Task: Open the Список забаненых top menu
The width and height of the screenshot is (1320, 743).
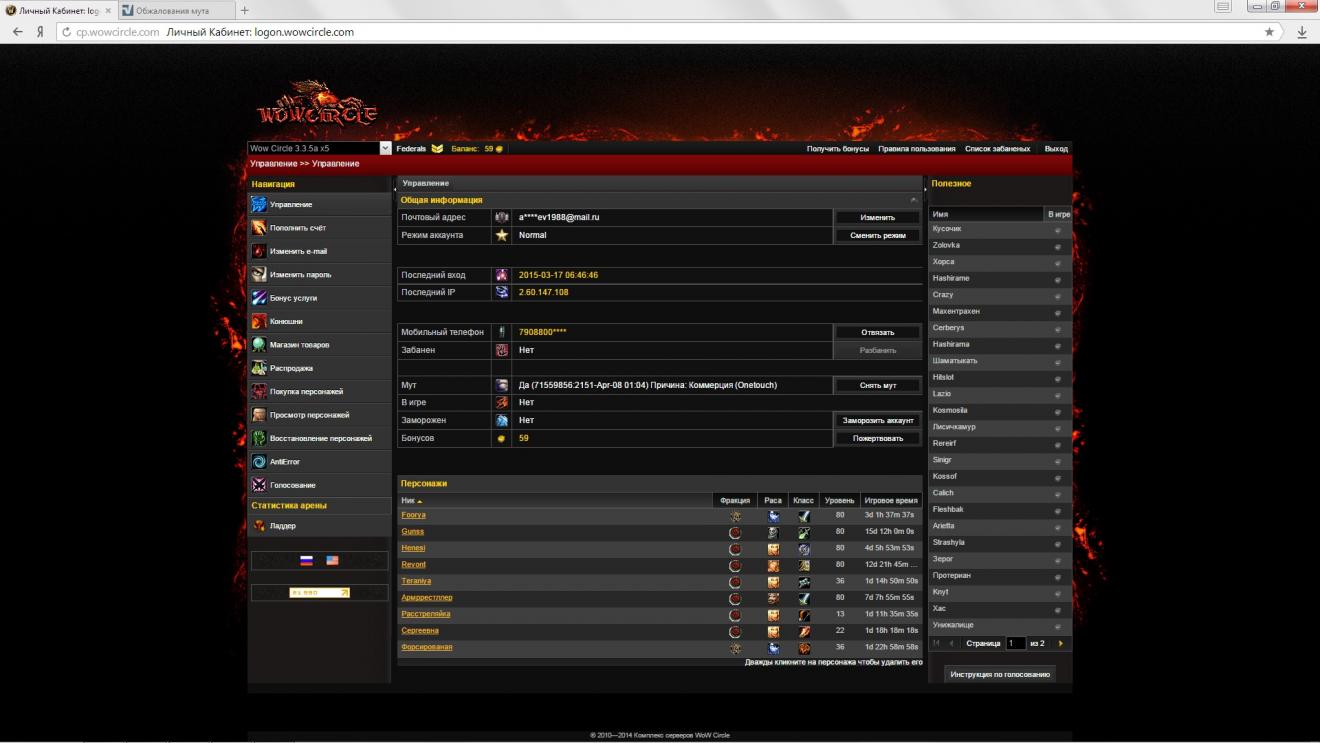Action: pyautogui.click(x=997, y=149)
